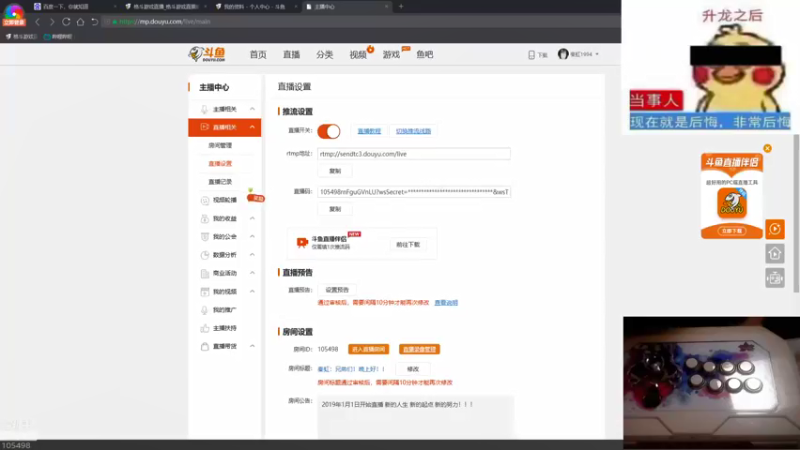Expand the 我的公会 sidebar chevron
800x450 pixels.
(x=252, y=237)
